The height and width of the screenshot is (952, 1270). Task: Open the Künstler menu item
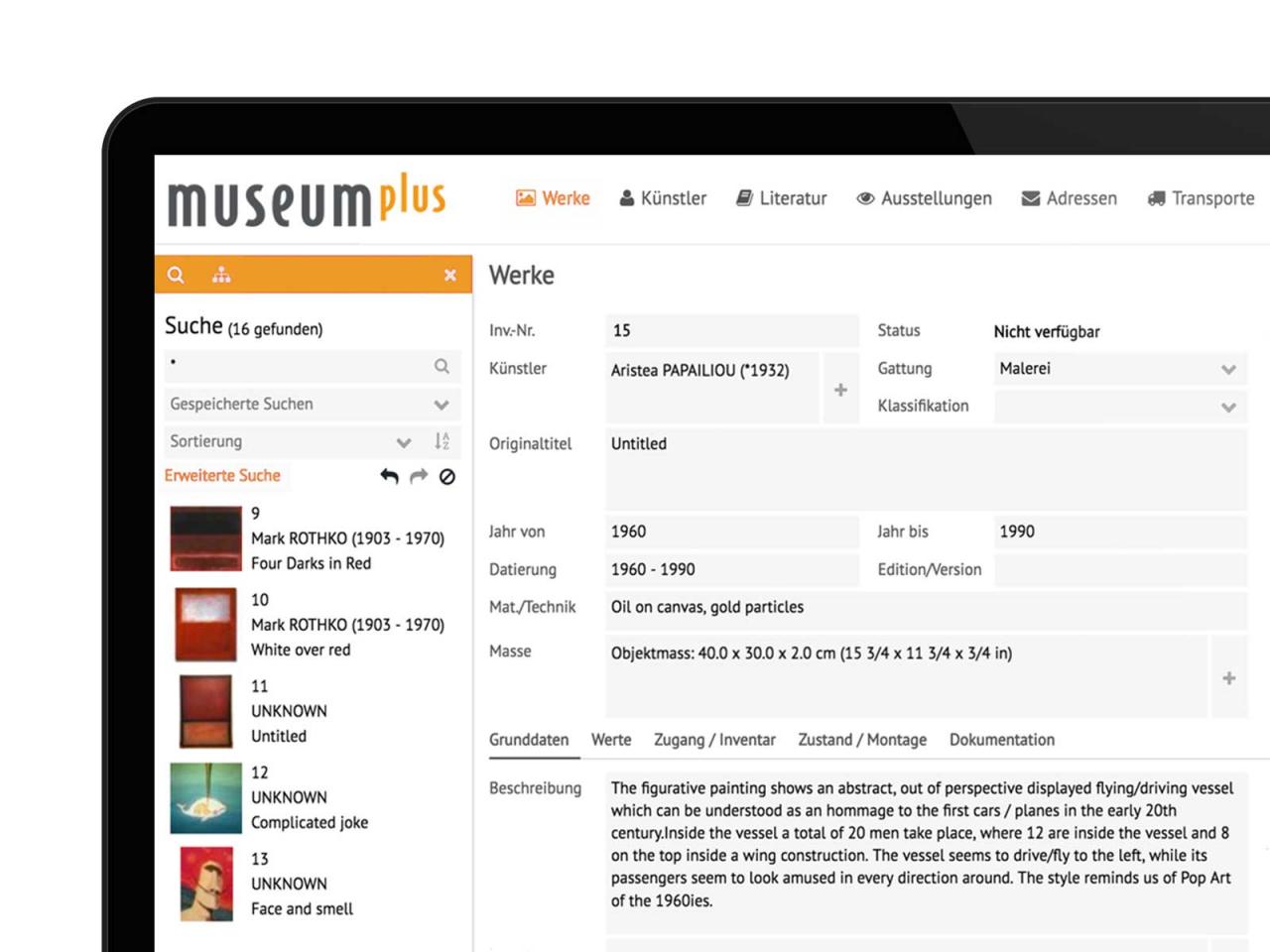point(663,198)
